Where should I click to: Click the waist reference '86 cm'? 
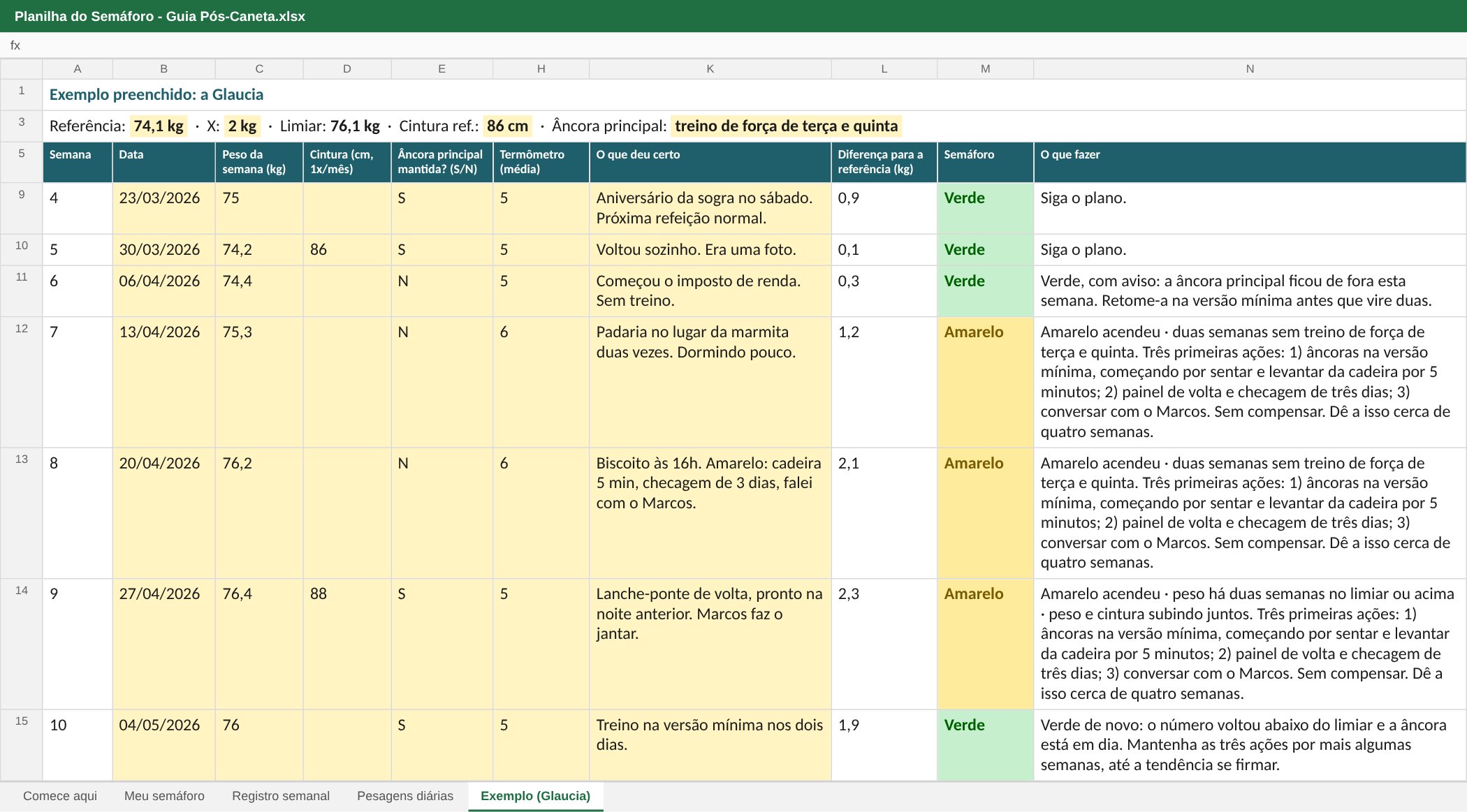[507, 126]
